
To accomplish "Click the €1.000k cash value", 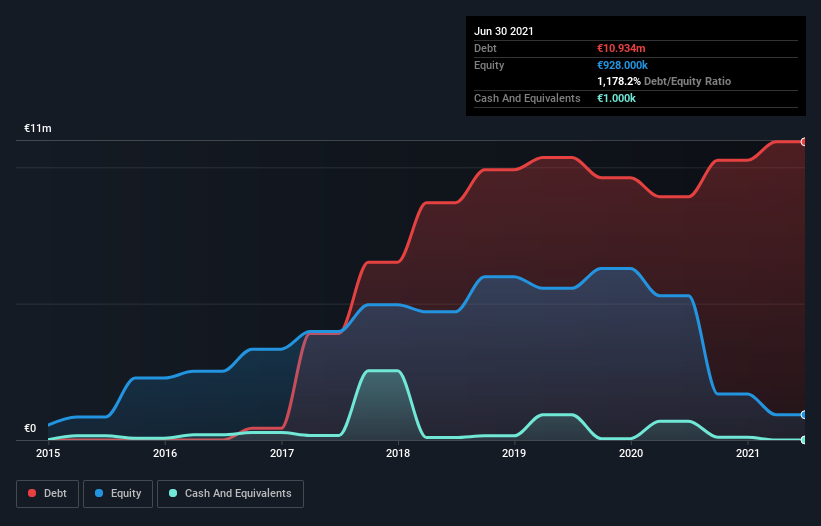I will tap(616, 98).
